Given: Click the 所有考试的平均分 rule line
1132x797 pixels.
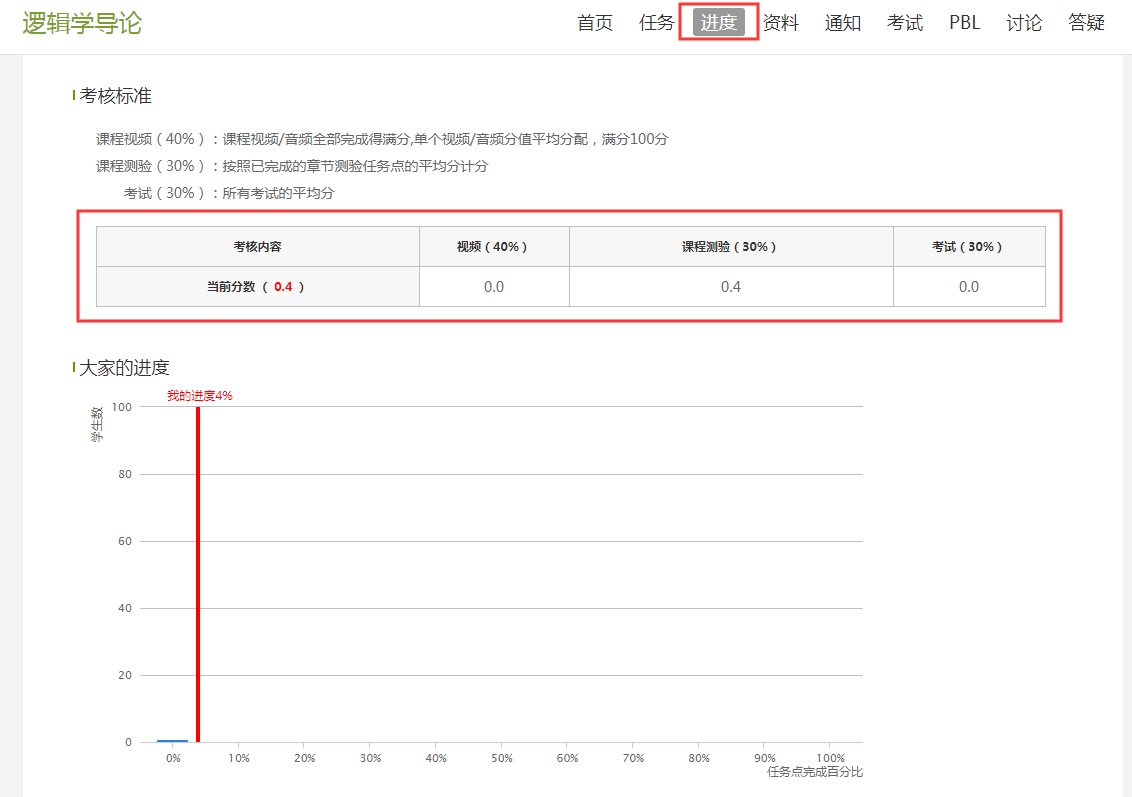Looking at the screenshot, I should point(229,193).
